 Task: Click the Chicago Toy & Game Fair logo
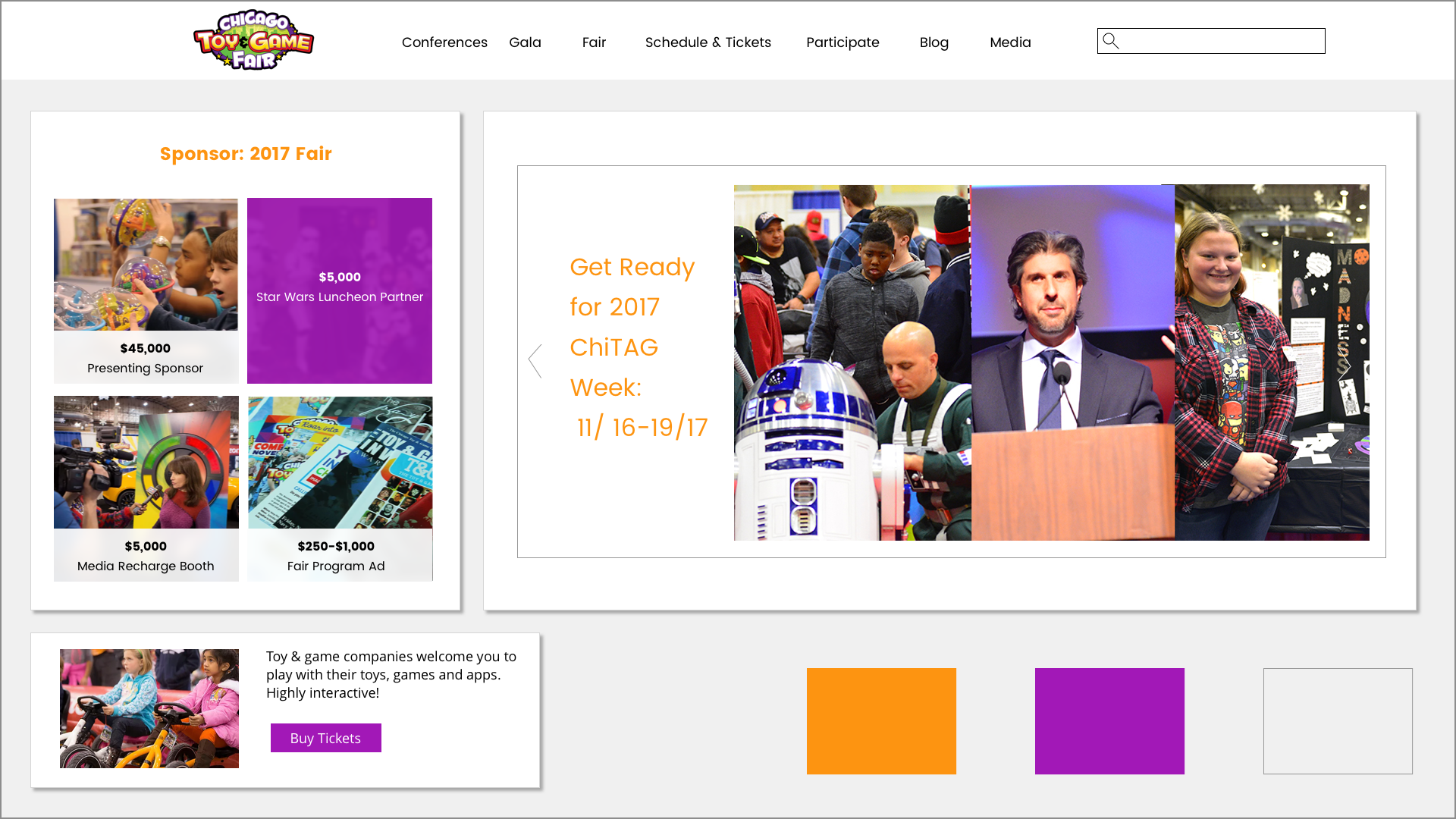(x=254, y=40)
